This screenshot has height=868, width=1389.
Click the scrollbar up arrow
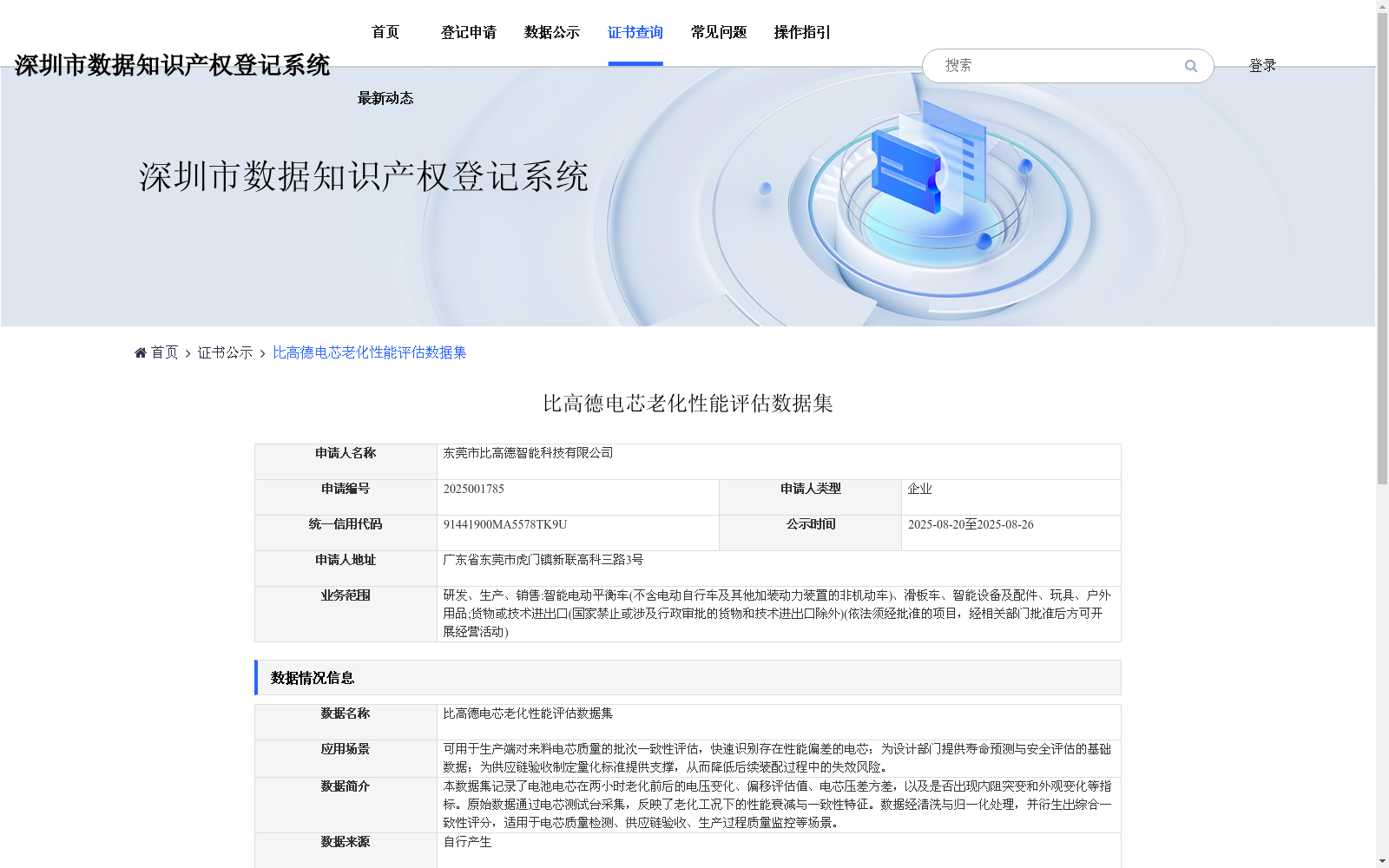(1382, 6)
